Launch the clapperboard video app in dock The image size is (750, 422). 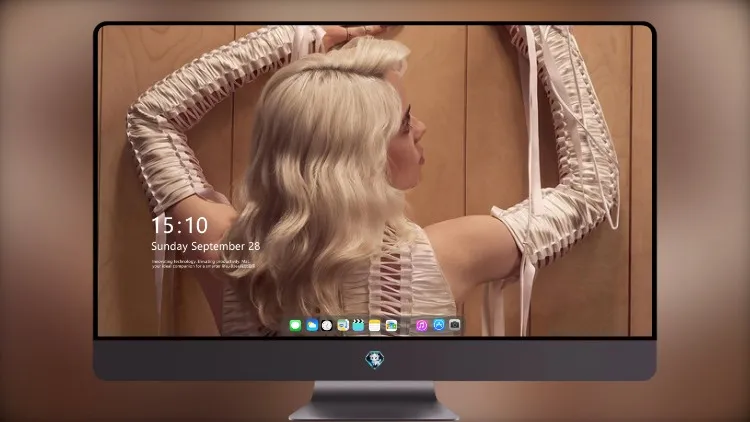(x=358, y=326)
